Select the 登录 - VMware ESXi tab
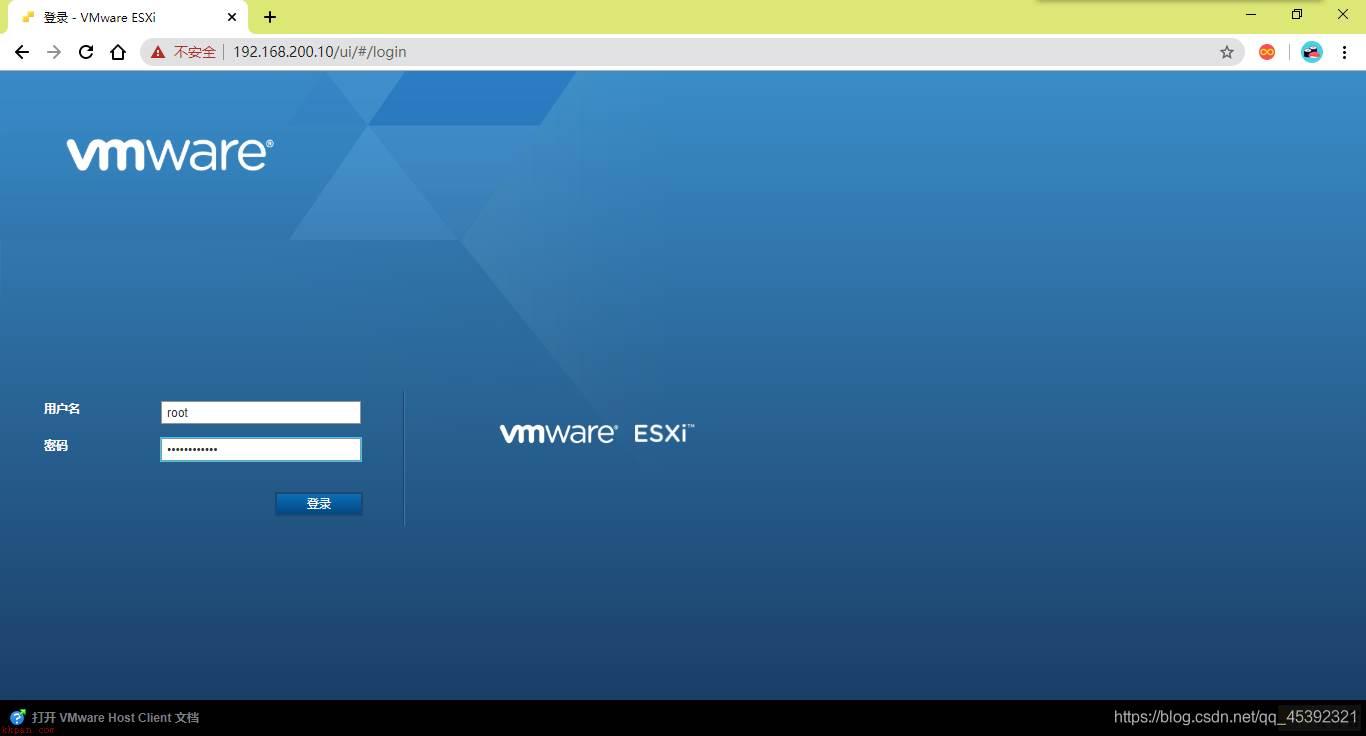The height and width of the screenshot is (736, 1366). point(128,17)
